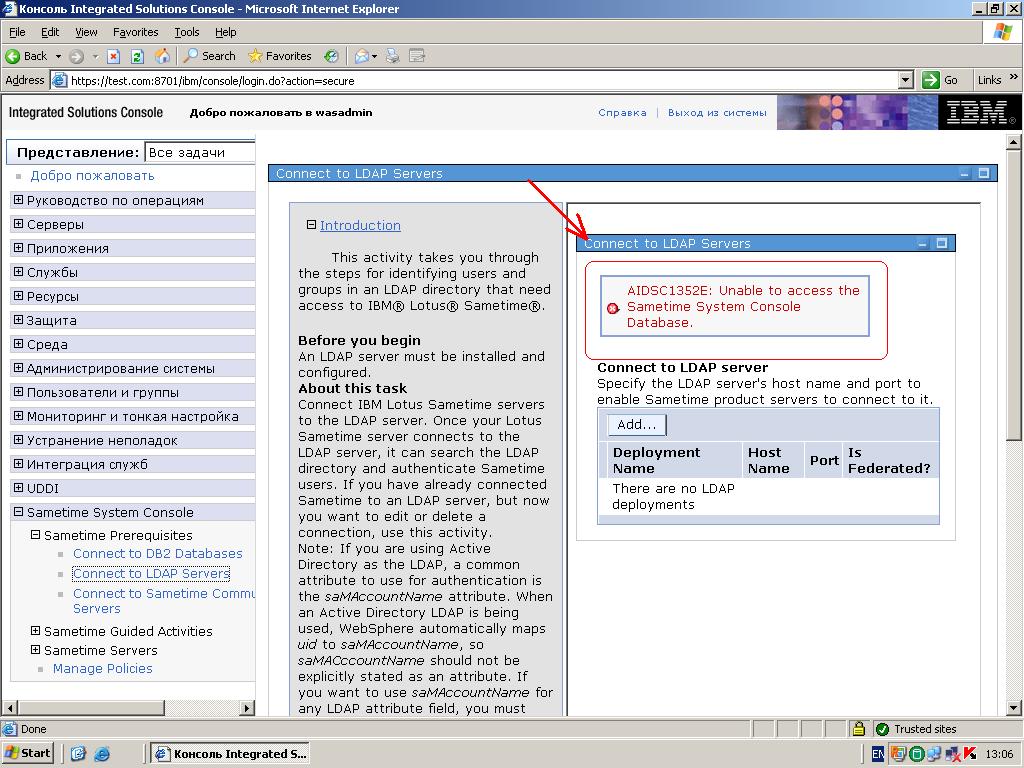Expand Мониторинг и тонкая настройка node
1024x768 pixels.
[19, 416]
